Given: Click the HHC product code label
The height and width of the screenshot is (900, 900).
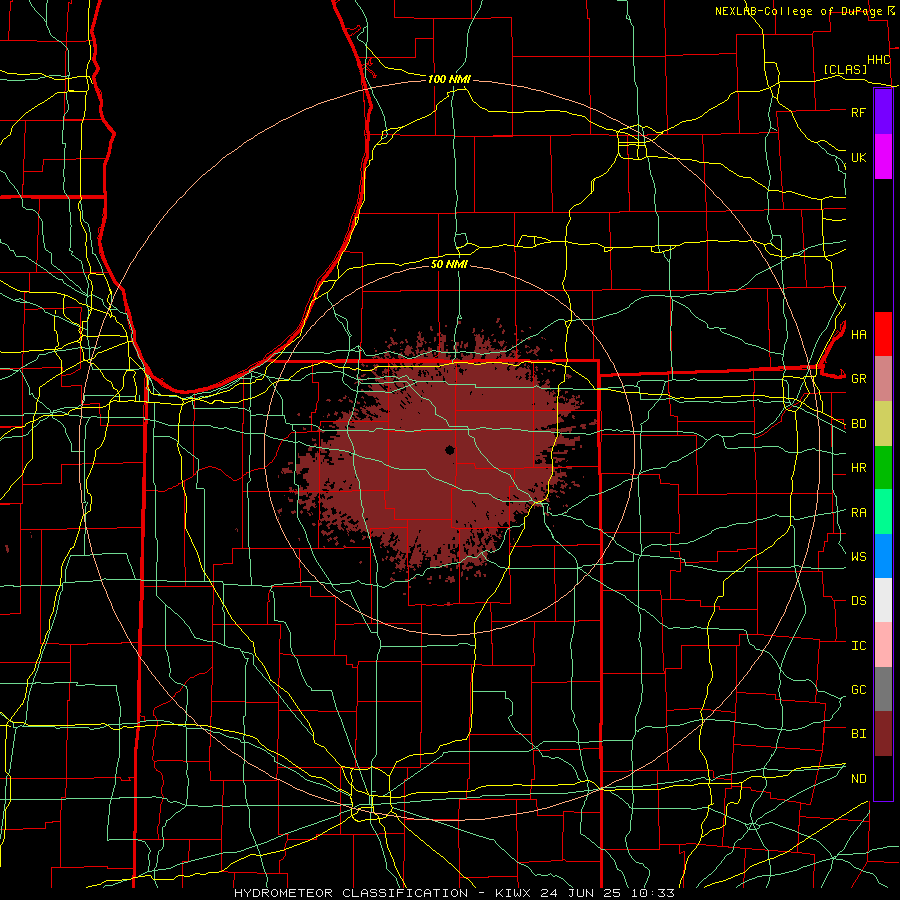Looking at the screenshot, I should (x=878, y=60).
